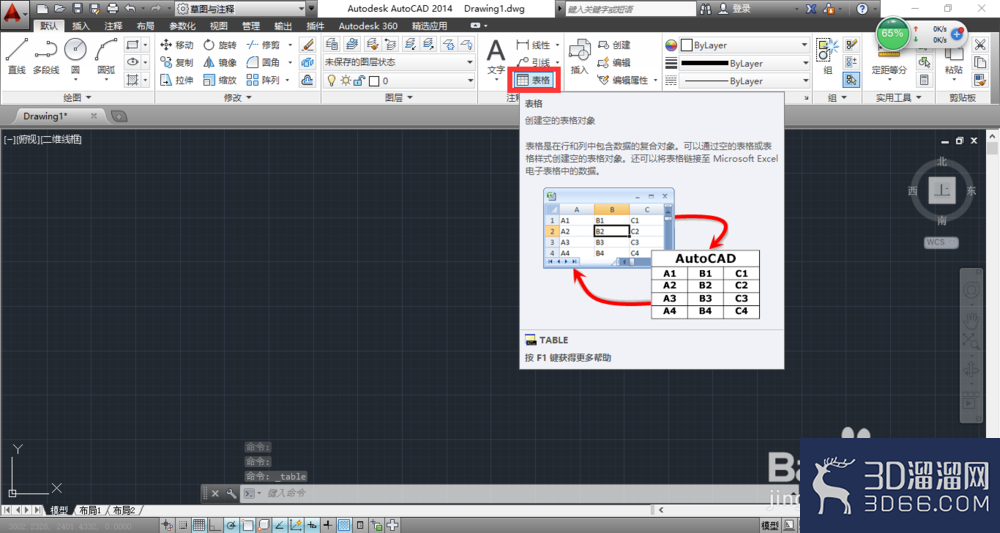Click the 插入 block insert icon
The width and height of the screenshot is (1000, 533).
[x=579, y=56]
